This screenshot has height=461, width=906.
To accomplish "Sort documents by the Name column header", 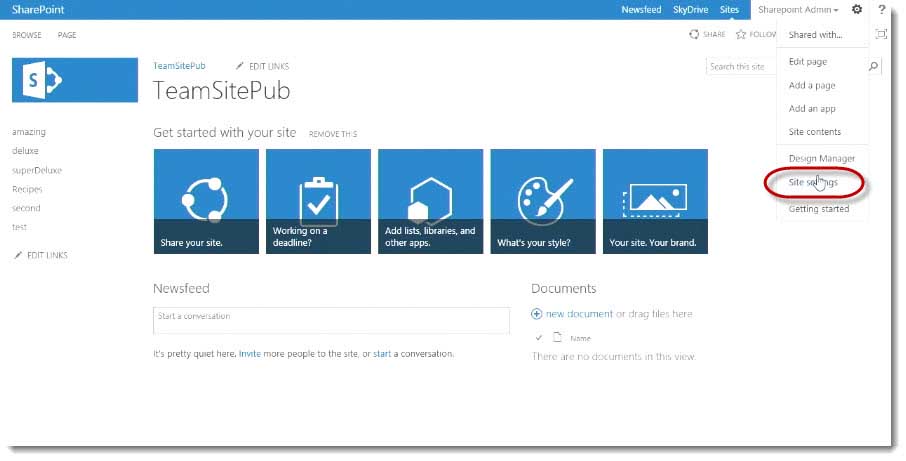I will coord(580,339).
